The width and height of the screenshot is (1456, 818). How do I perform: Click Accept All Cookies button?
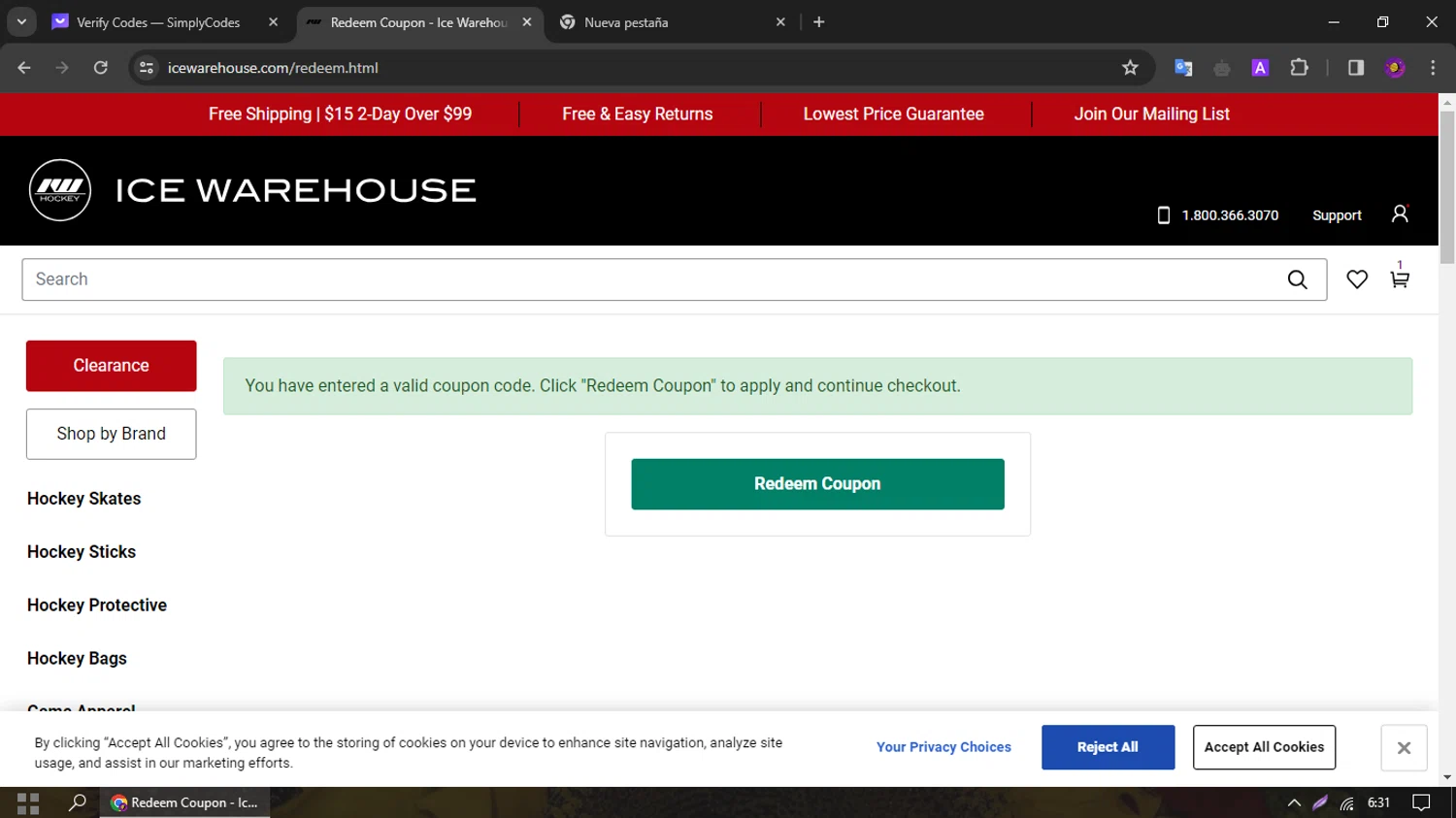(x=1264, y=747)
